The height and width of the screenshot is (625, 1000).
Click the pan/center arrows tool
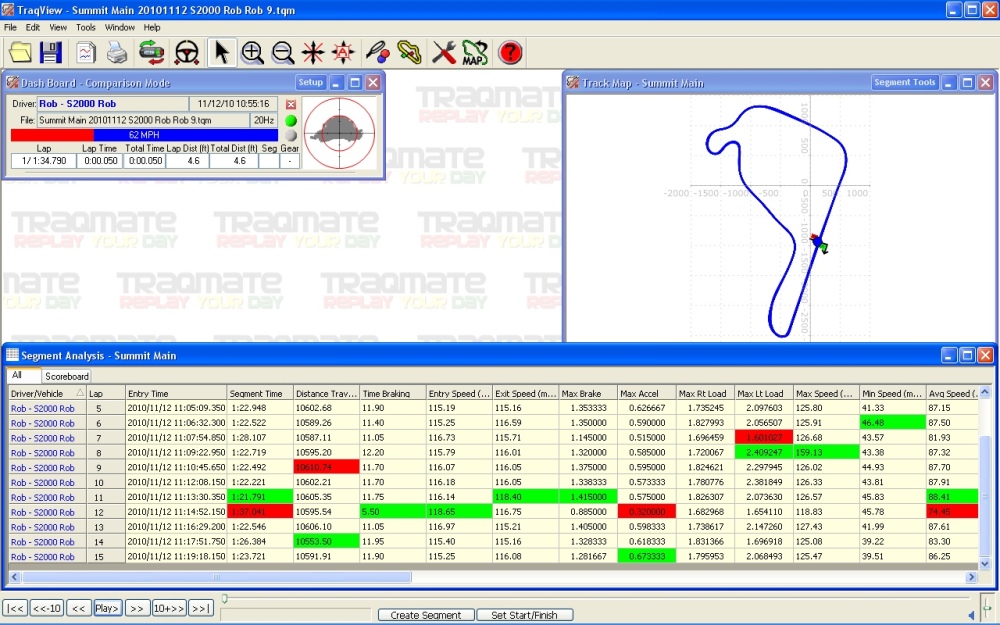click(313, 52)
